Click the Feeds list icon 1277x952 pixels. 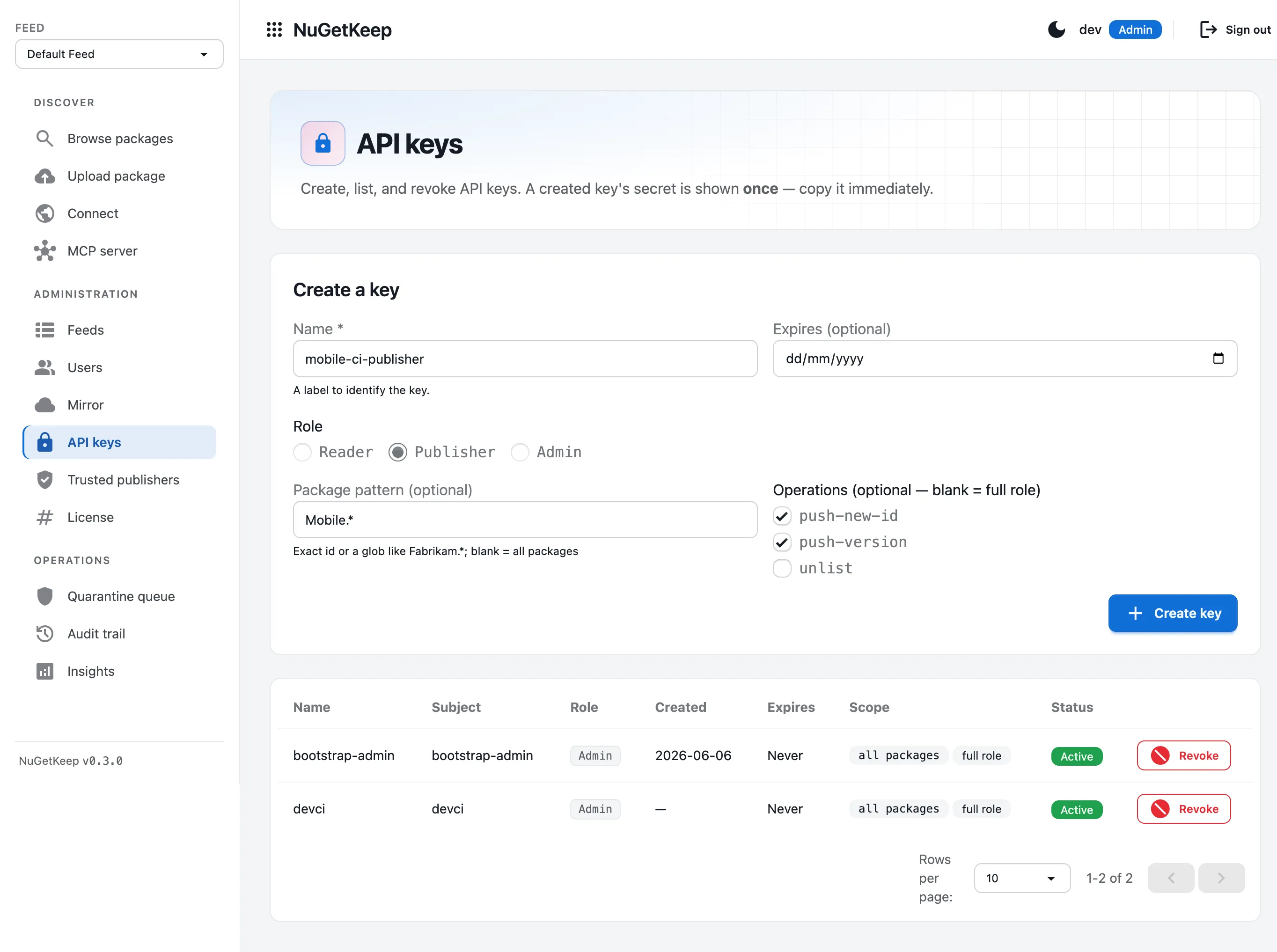point(44,330)
